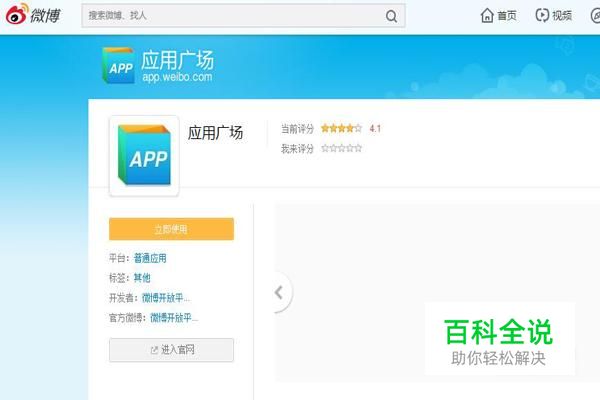Click the 当前评分 star rating
The image size is (600, 400).
pos(341,128)
